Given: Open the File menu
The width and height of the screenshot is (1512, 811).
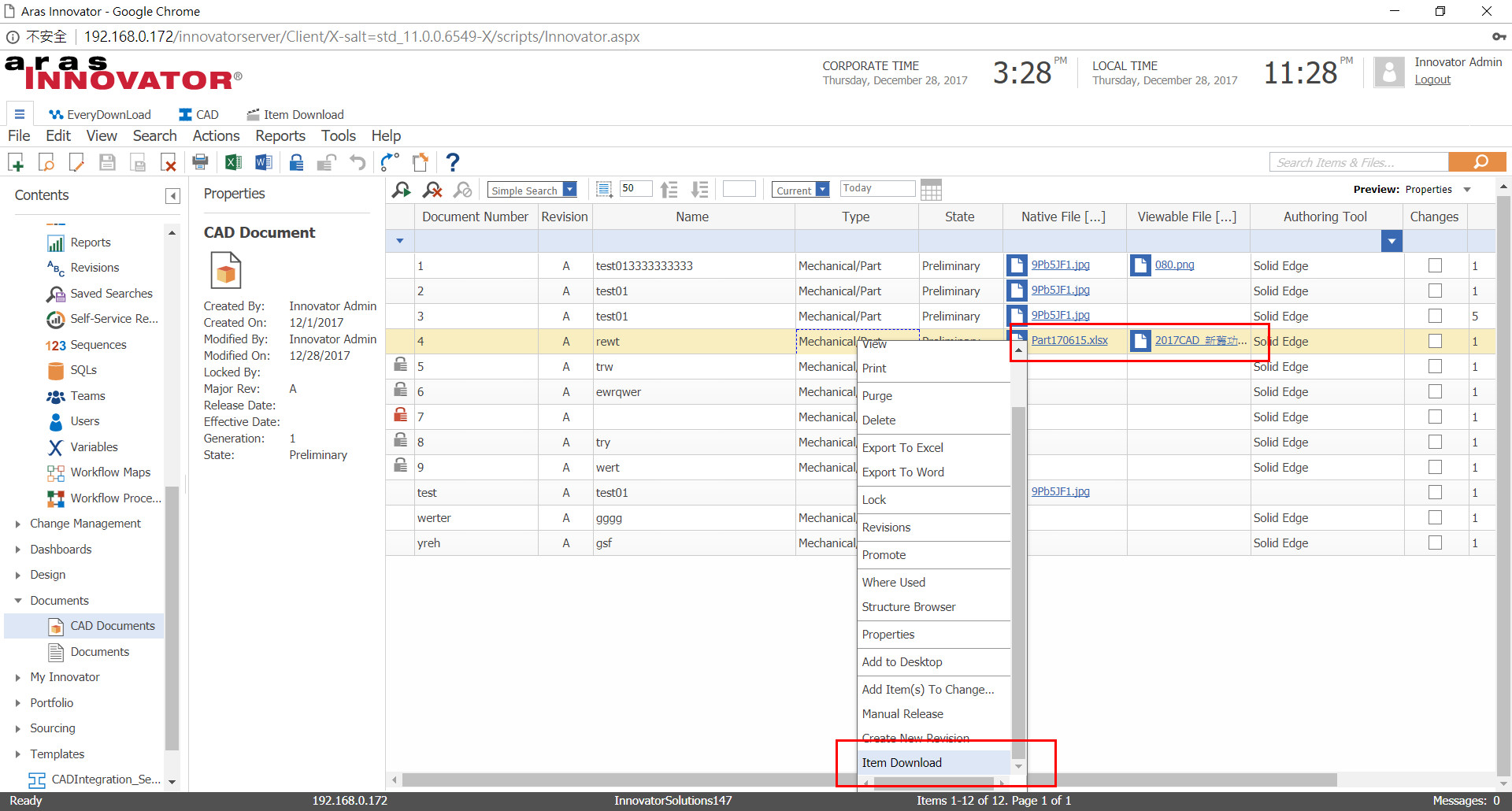Looking at the screenshot, I should pos(19,136).
